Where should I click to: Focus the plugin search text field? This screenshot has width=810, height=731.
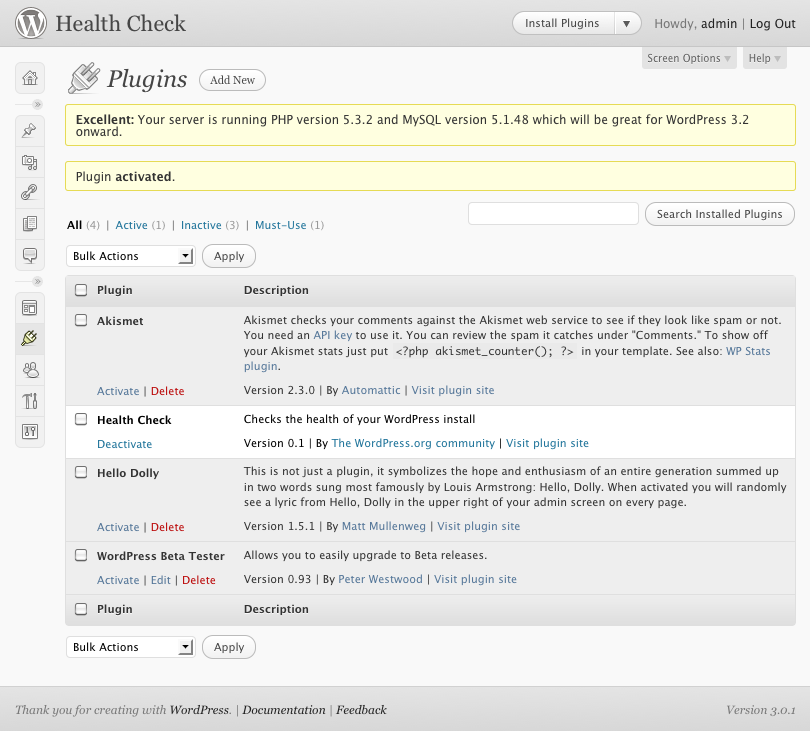[553, 214]
